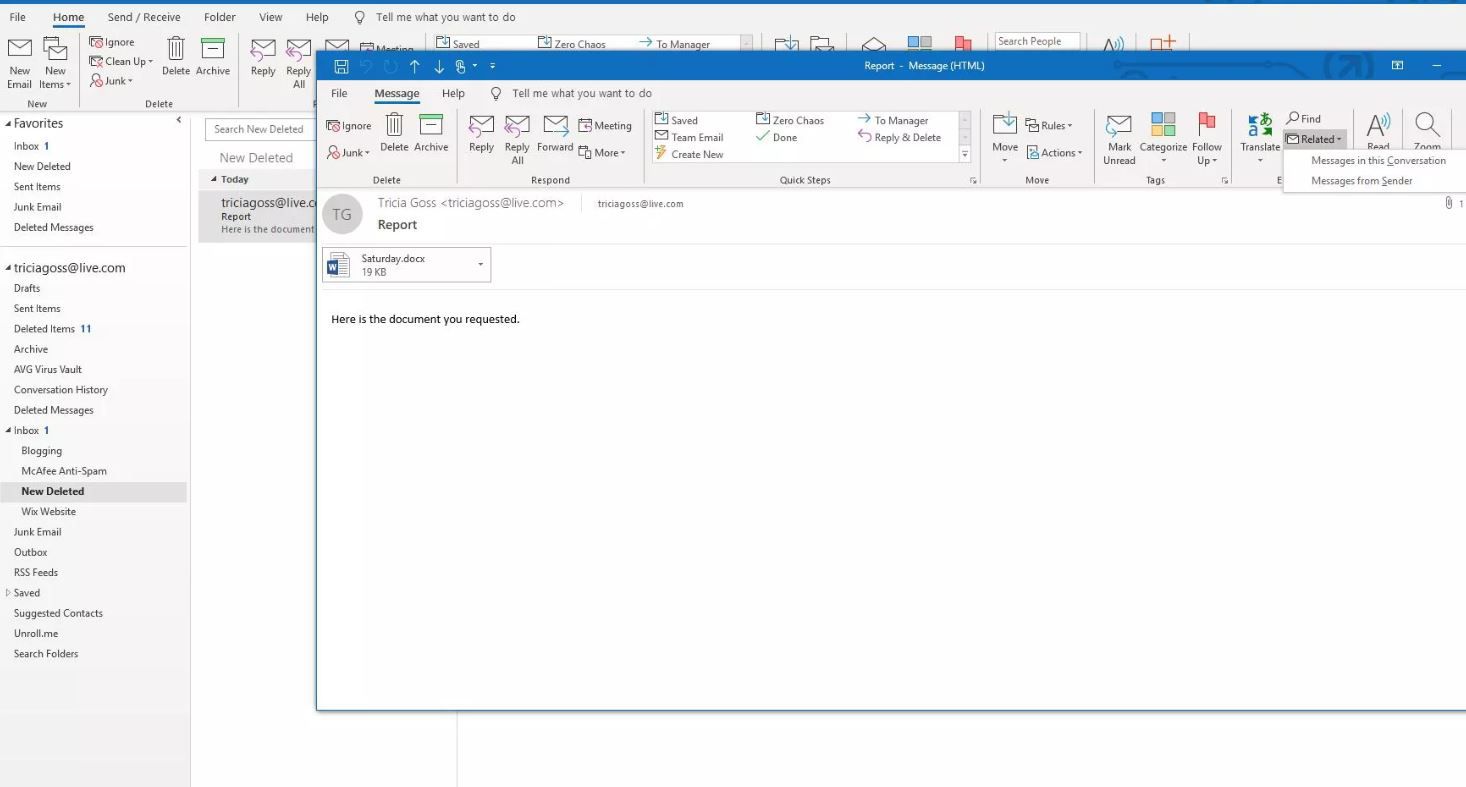1466x787 pixels.
Task: Click the Search New Deleted field
Action: tap(260, 129)
